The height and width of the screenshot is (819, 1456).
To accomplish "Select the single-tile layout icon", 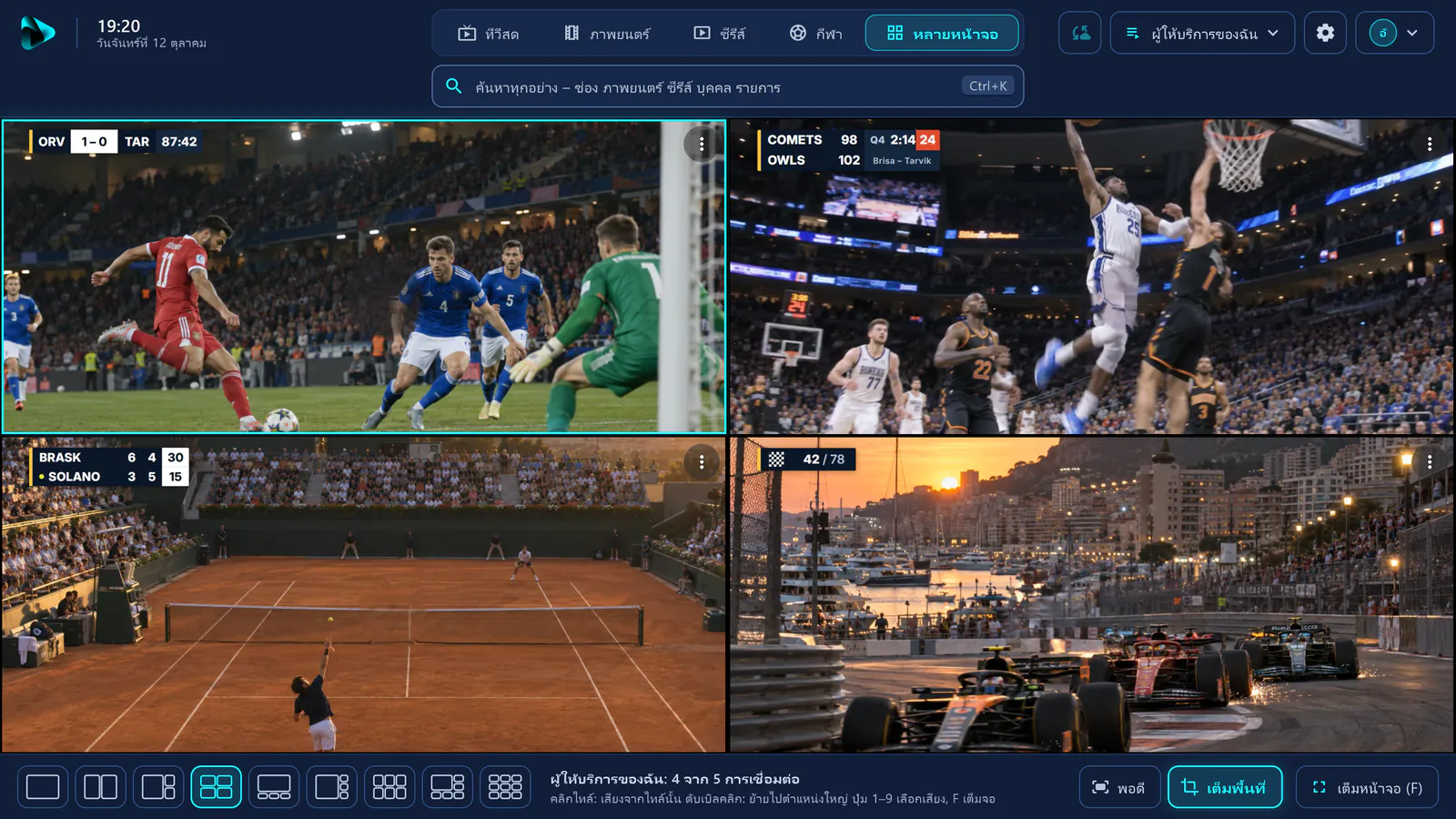I will point(43,787).
